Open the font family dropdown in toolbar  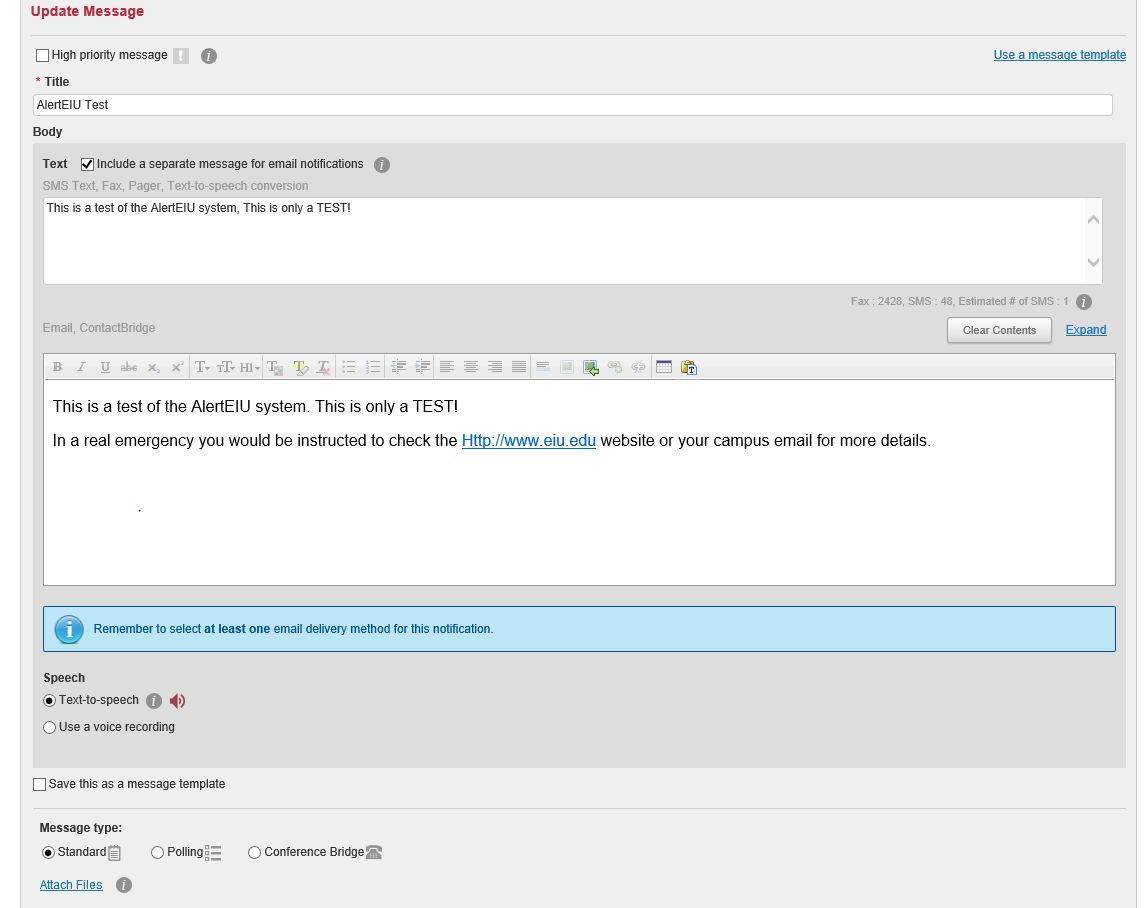point(202,367)
